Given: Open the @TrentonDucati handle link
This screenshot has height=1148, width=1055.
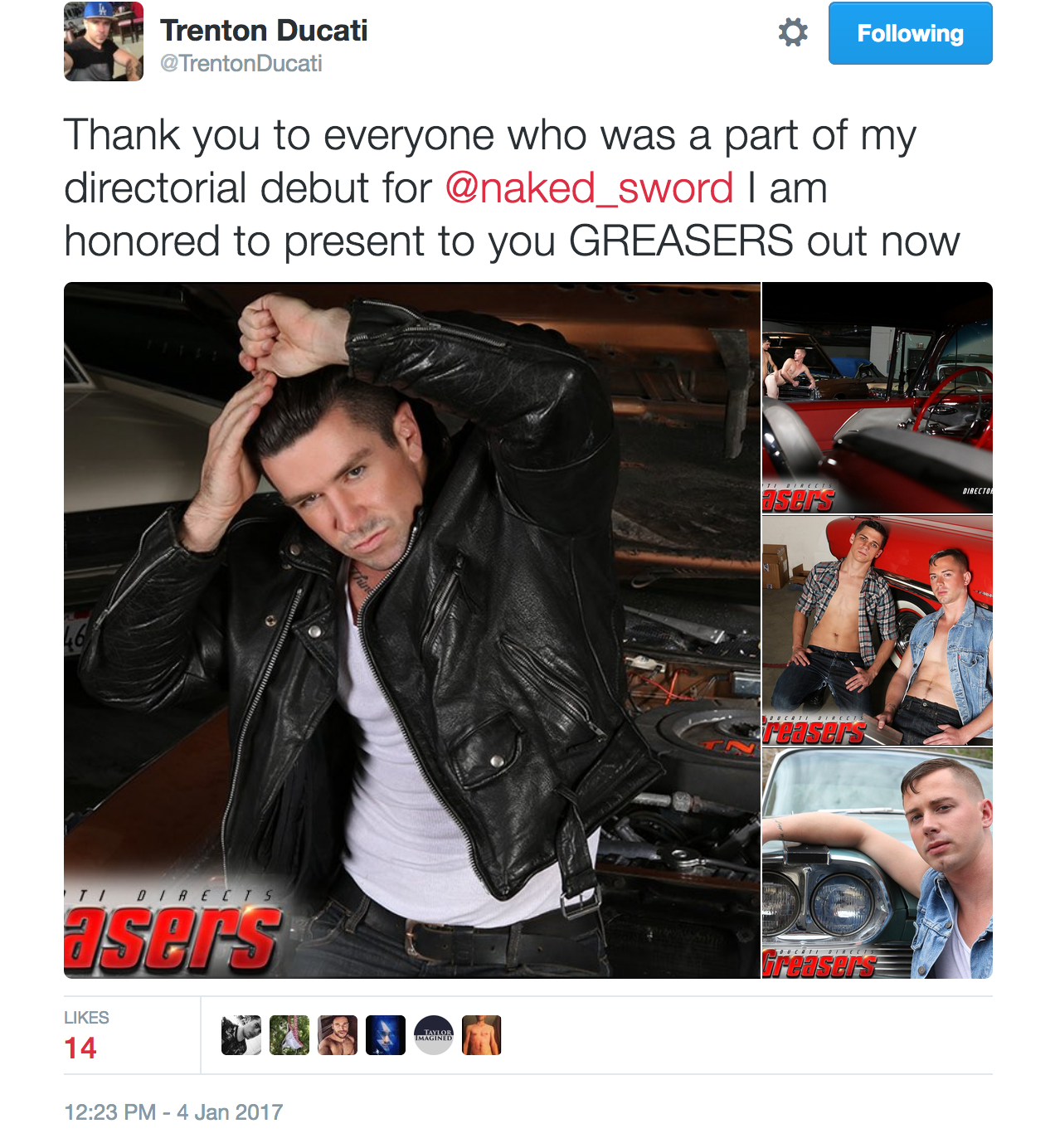Looking at the screenshot, I should tap(241, 64).
